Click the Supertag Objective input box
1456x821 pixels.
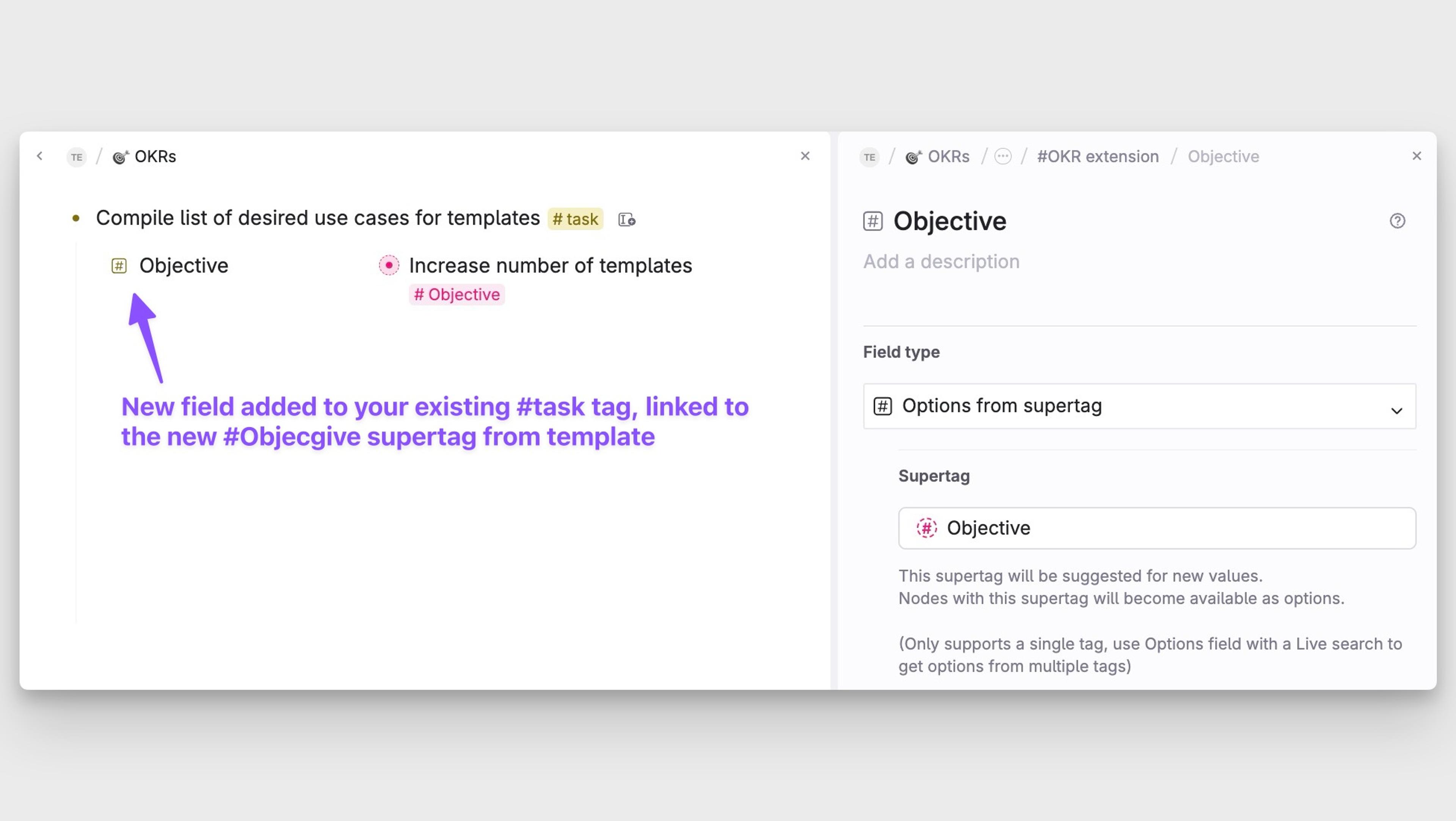tap(1156, 528)
